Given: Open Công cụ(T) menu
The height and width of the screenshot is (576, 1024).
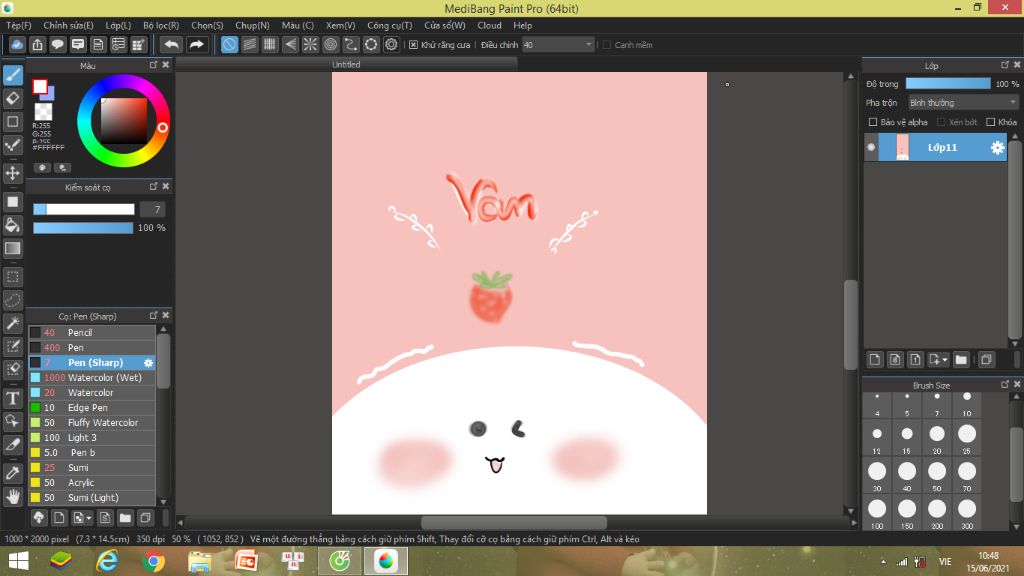Looking at the screenshot, I should coord(389,25).
